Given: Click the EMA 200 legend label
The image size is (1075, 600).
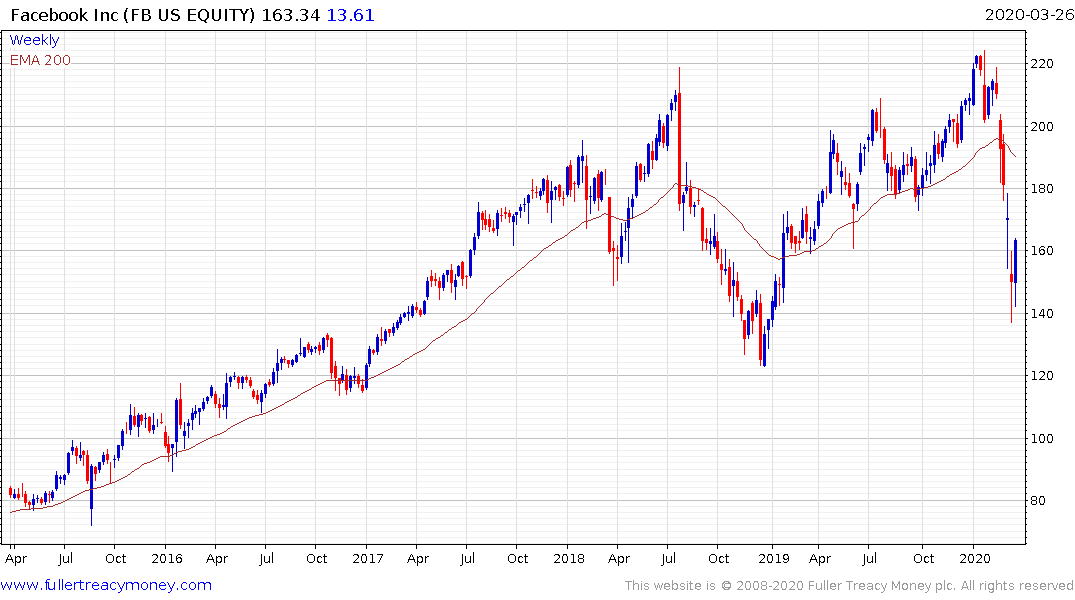Looking at the screenshot, I should (x=40, y=60).
